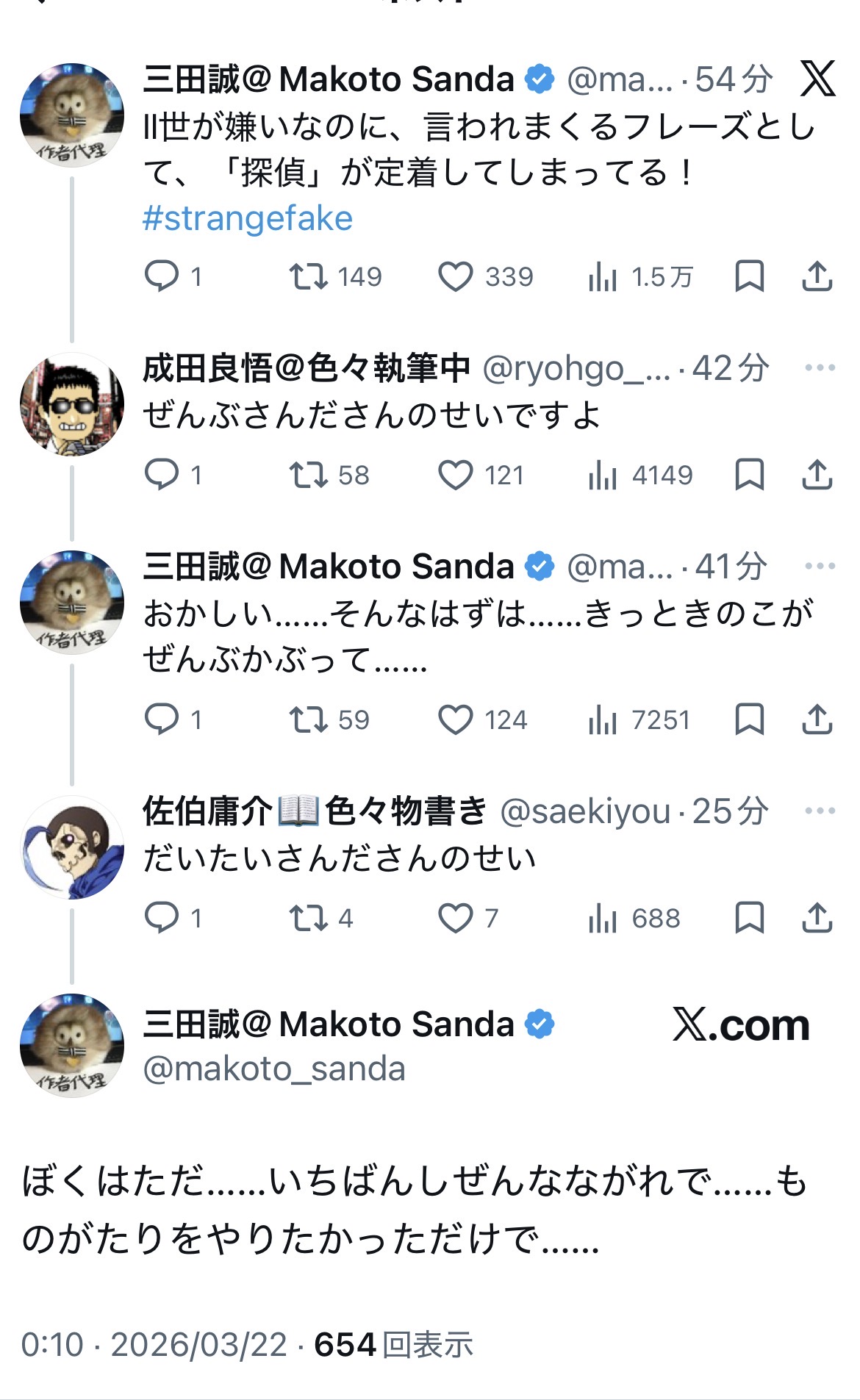The image size is (860, 1400).
Task: Like Ryohgo Narita's reply with 121 likes
Action: [456, 475]
